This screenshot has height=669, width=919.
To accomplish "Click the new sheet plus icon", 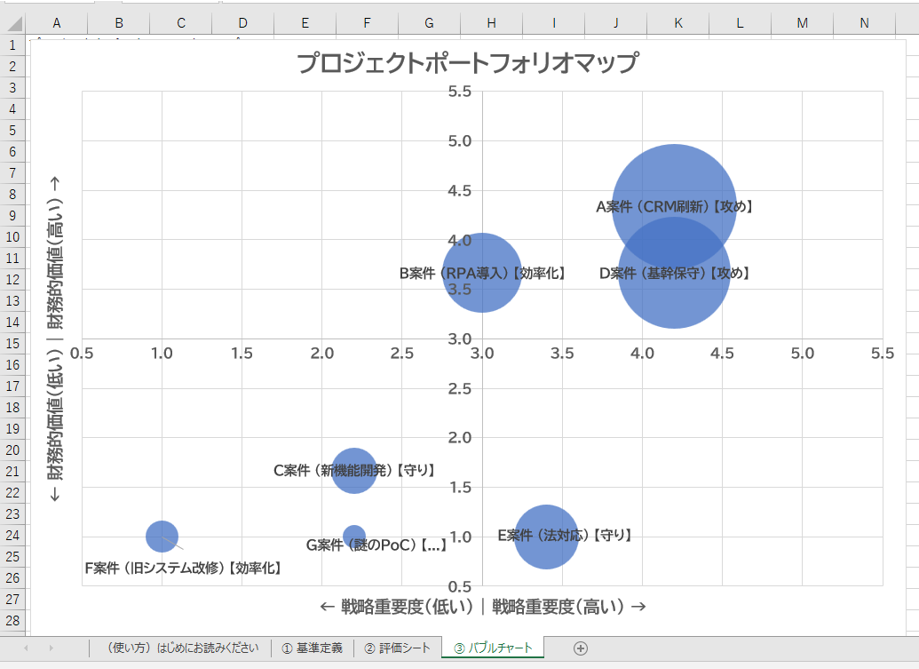I will point(580,648).
